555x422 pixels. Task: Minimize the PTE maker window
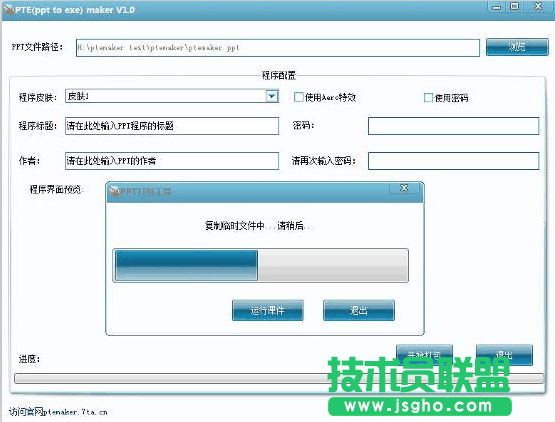497,7
